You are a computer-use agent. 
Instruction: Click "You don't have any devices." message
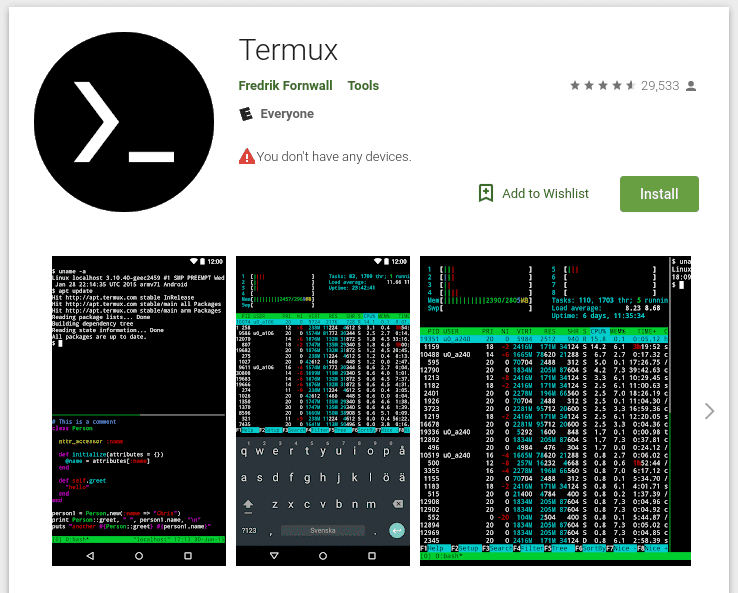point(334,157)
